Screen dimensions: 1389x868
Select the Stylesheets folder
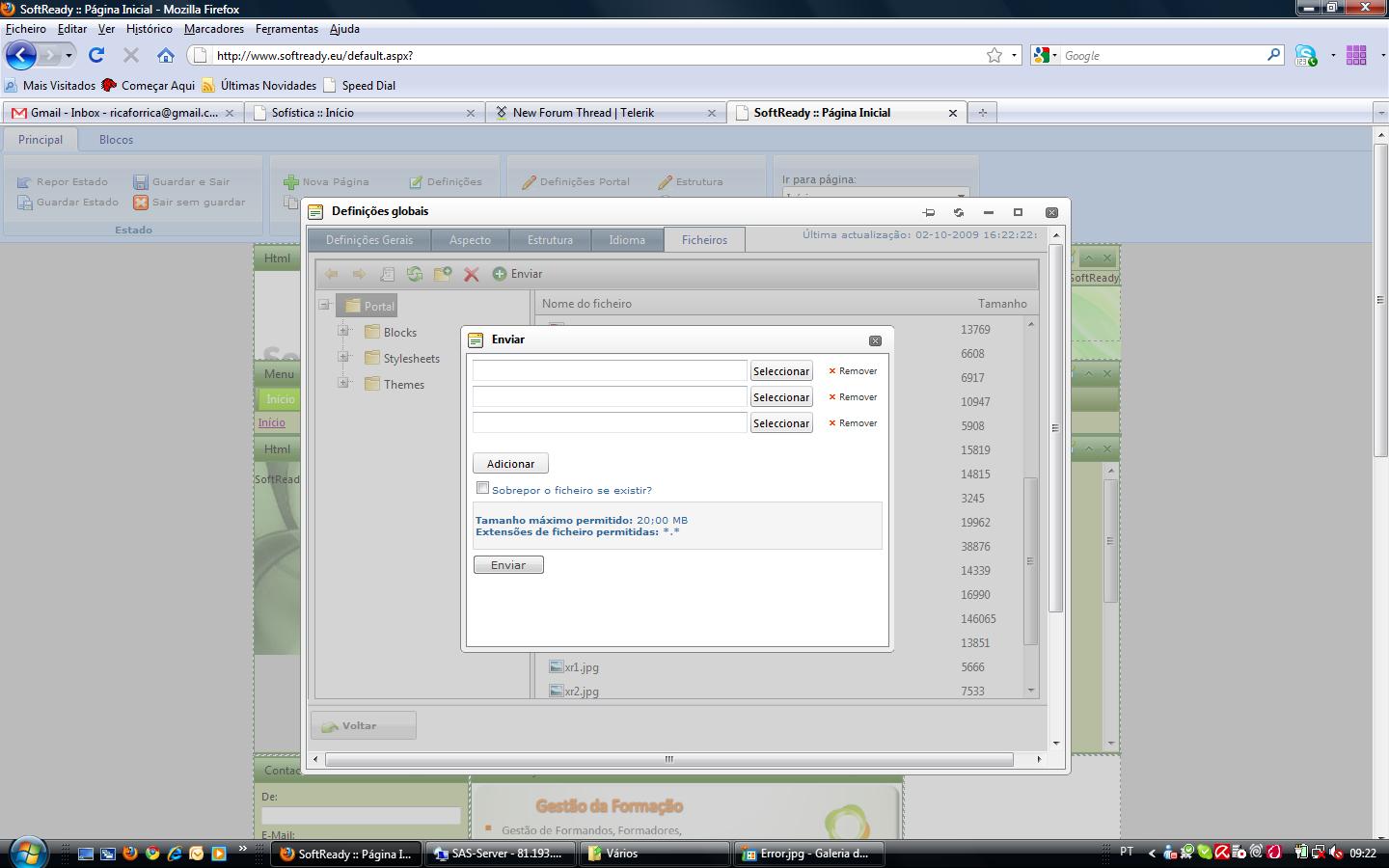coord(402,358)
